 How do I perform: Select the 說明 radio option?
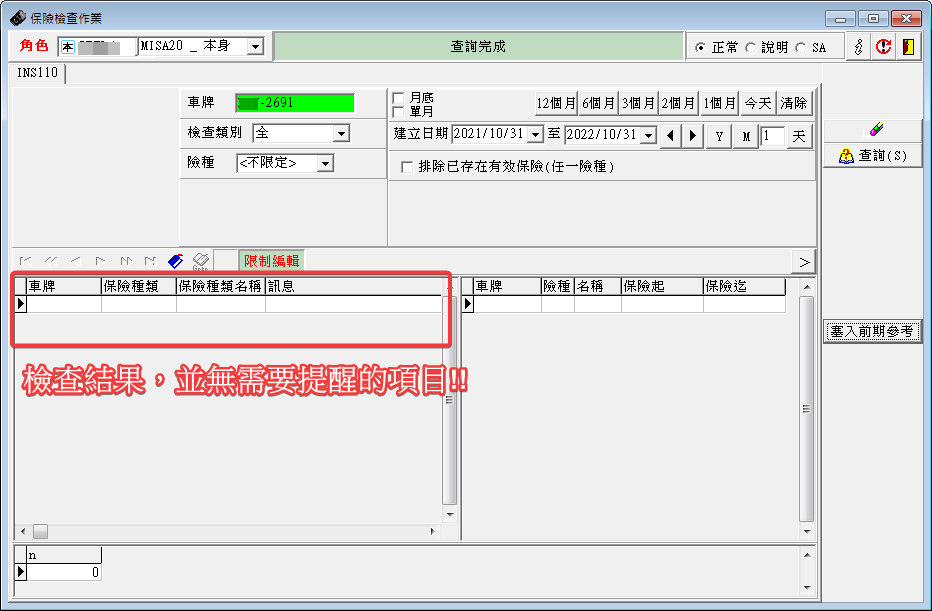coord(751,48)
